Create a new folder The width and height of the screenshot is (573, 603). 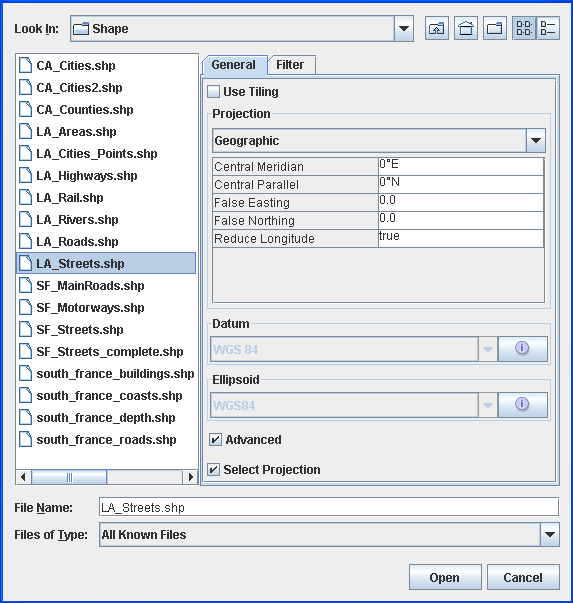pyautogui.click(x=495, y=28)
